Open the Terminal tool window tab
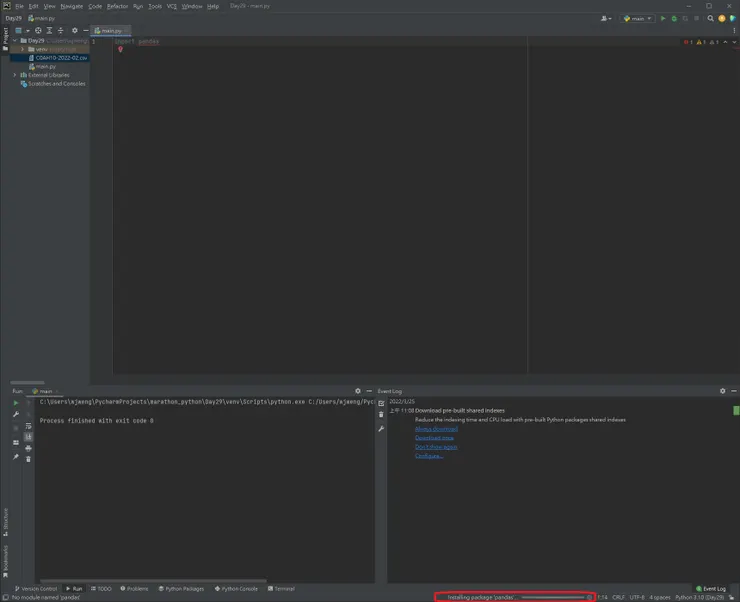 point(281,589)
